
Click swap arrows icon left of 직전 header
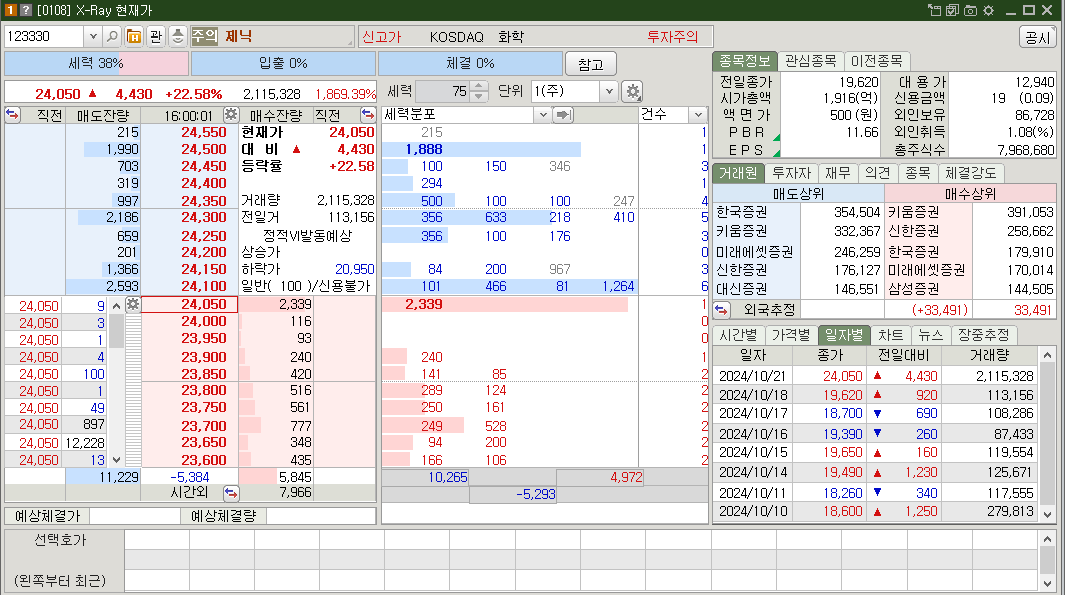point(12,114)
